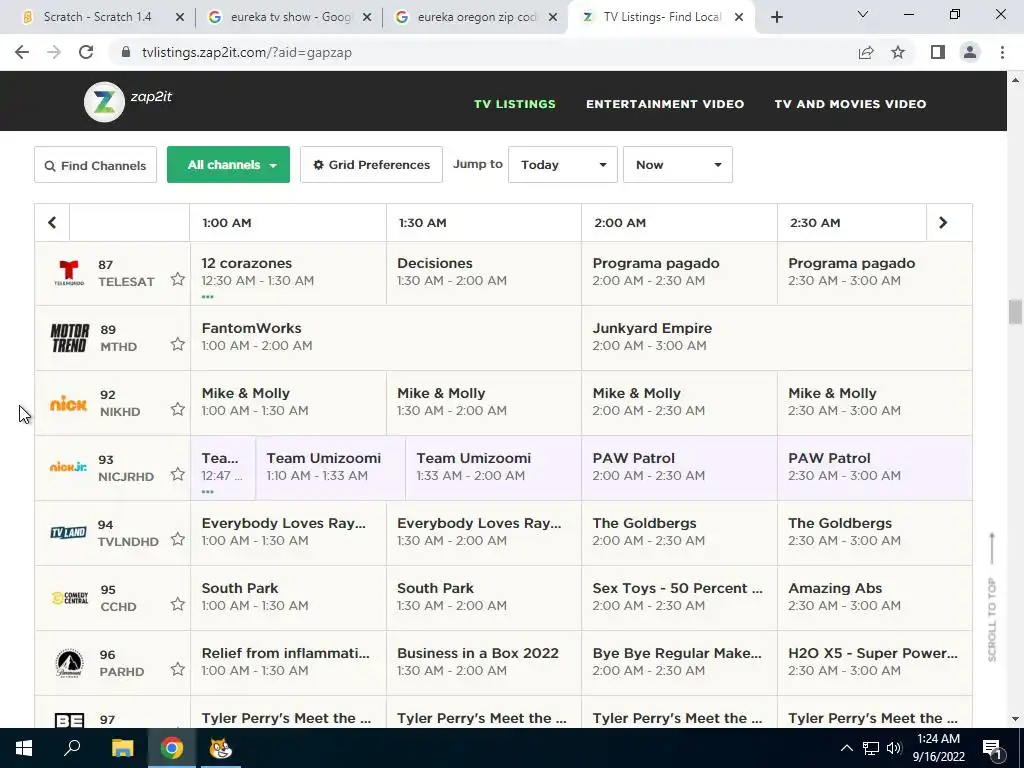Favorite channel 89 MTHD with its star

(178, 344)
